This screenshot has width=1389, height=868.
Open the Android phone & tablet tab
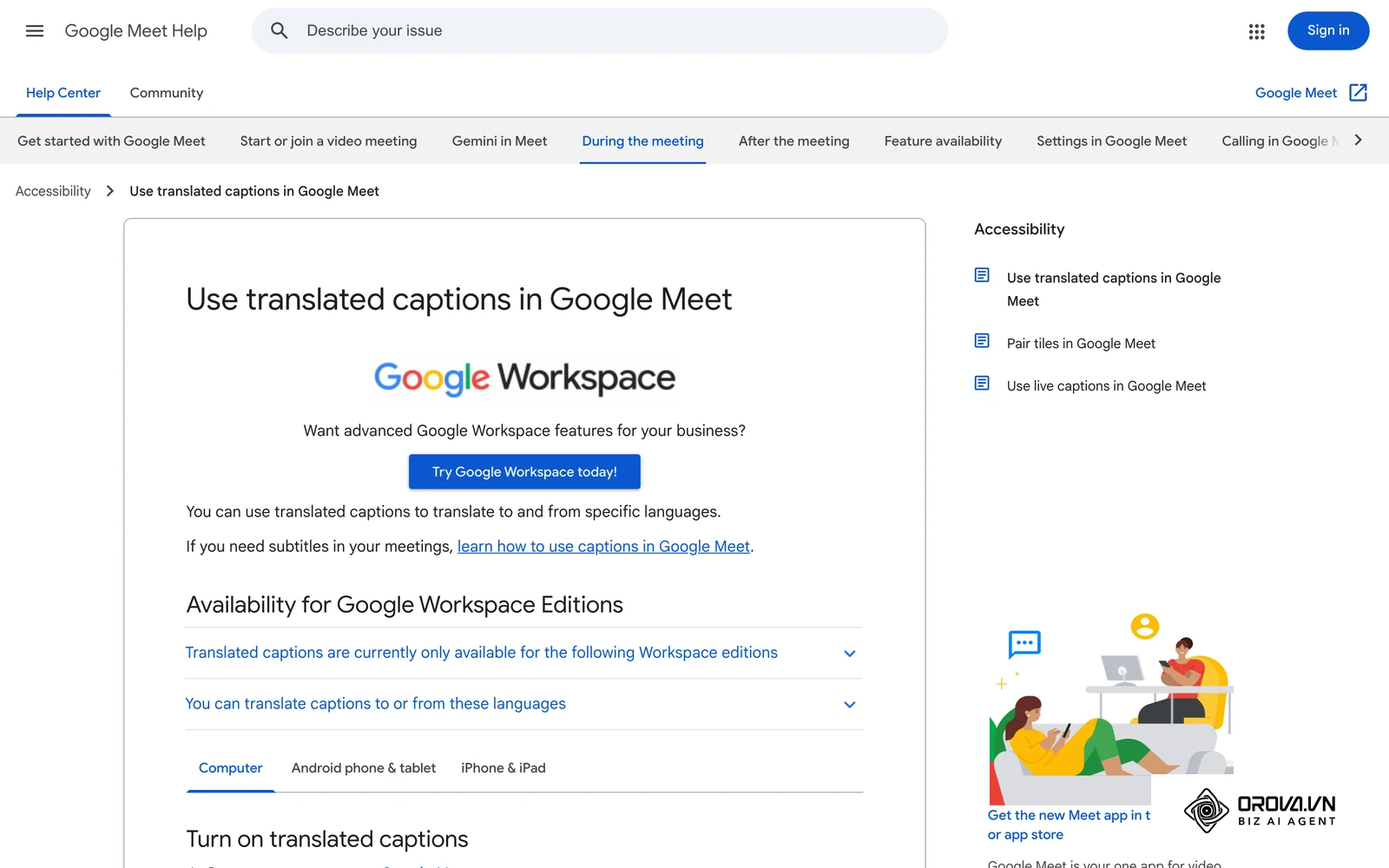pos(364,768)
